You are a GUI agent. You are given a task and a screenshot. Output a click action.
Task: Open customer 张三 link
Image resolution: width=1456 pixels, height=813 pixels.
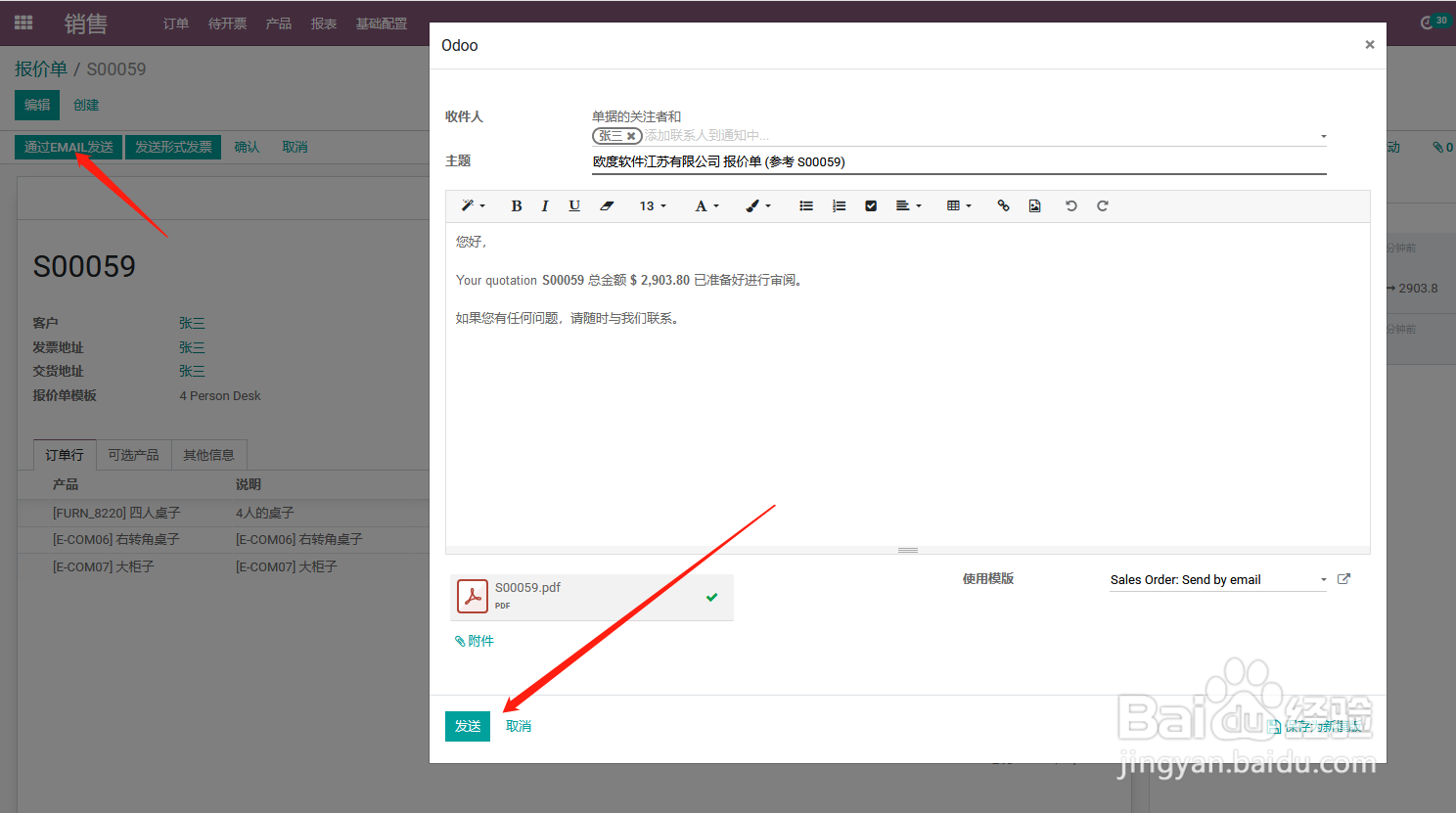click(192, 323)
